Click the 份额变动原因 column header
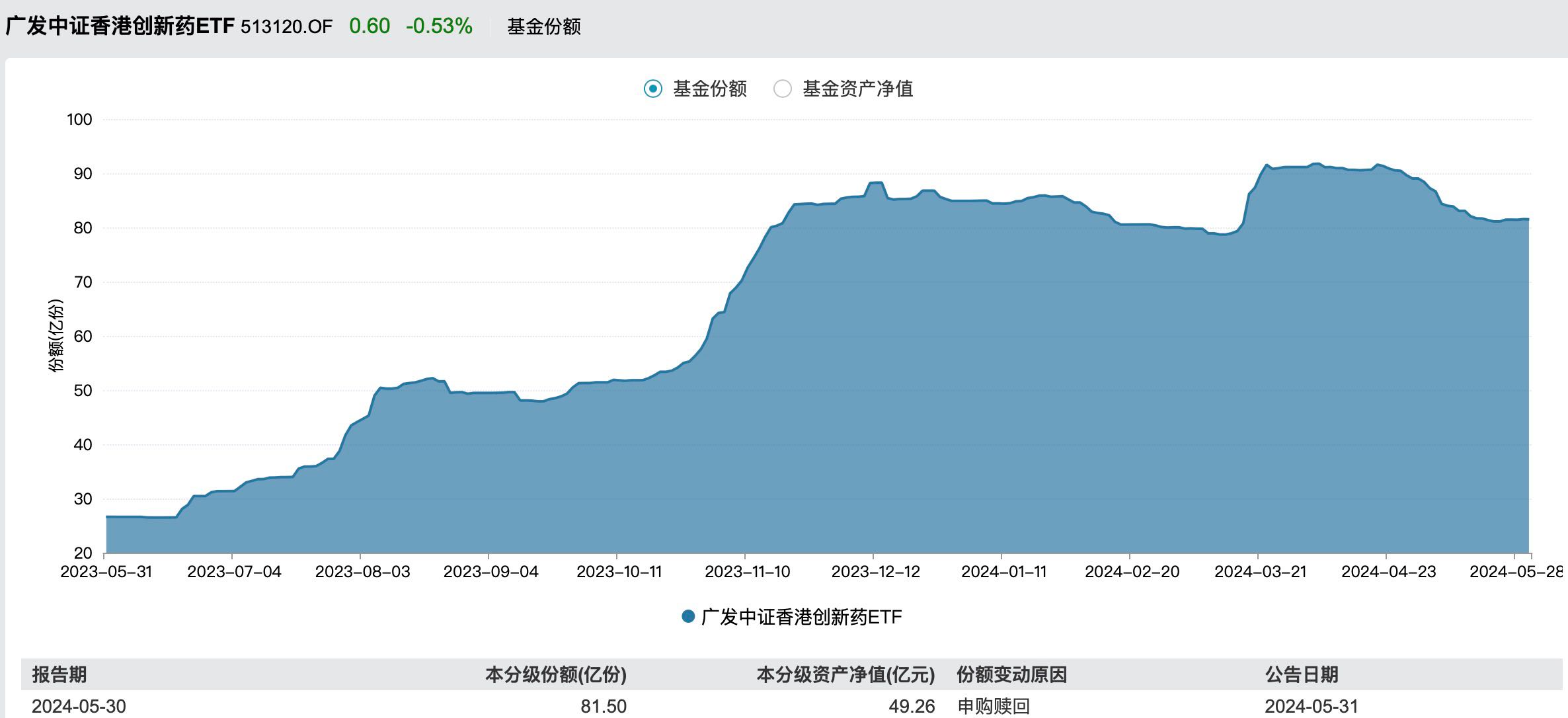The image size is (1568, 718). point(1011,674)
